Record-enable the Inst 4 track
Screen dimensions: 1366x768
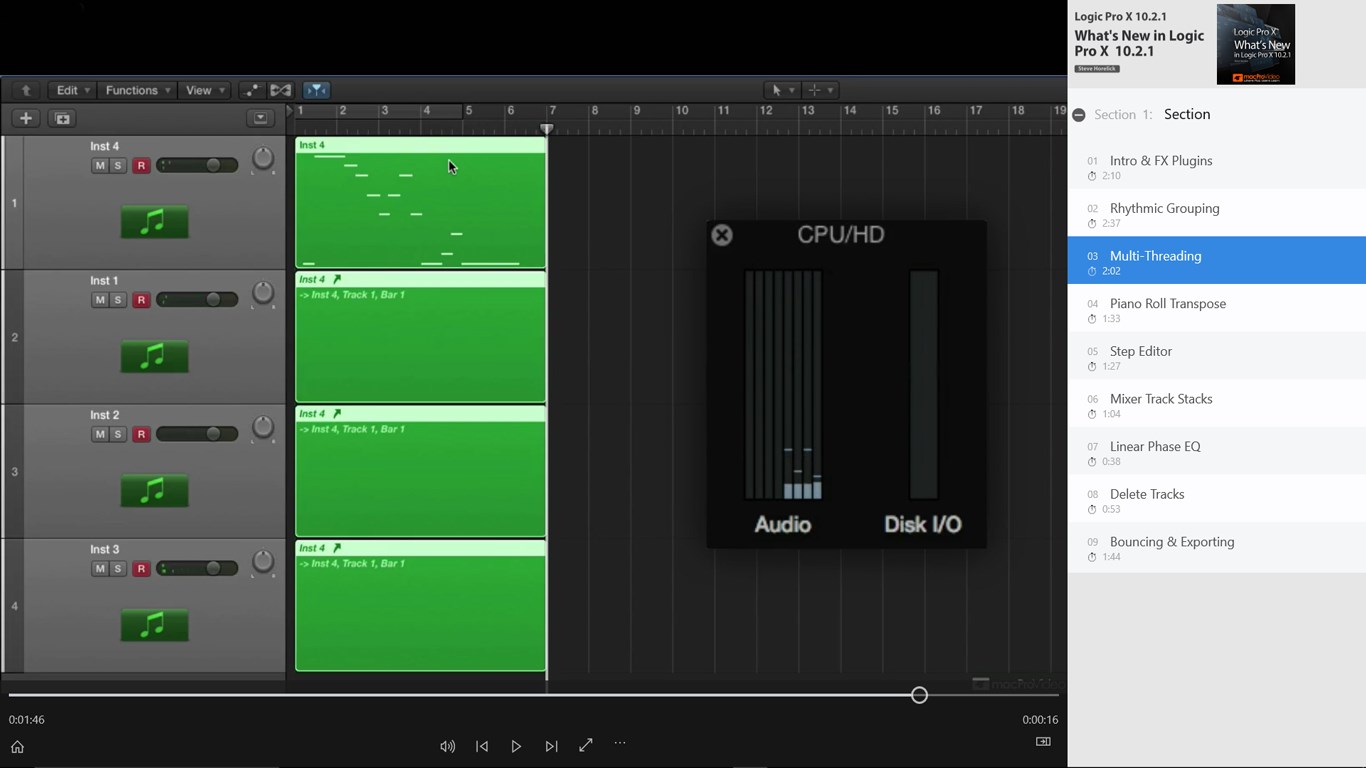[141, 166]
